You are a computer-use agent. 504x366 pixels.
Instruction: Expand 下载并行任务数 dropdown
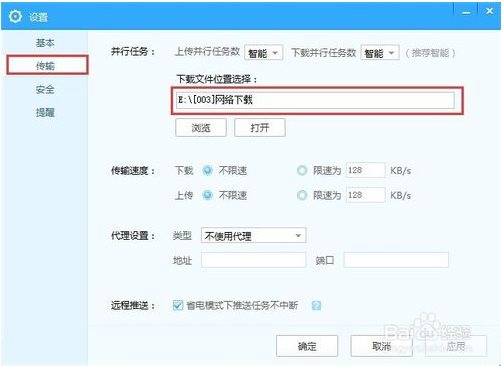tap(380, 53)
